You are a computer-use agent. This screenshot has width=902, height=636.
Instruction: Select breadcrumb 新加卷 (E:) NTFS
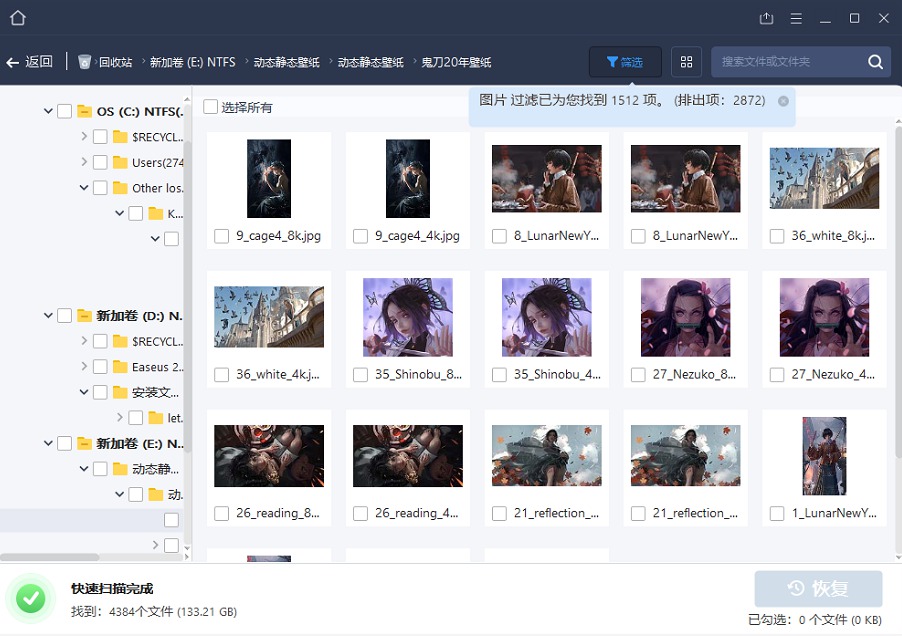click(x=193, y=62)
